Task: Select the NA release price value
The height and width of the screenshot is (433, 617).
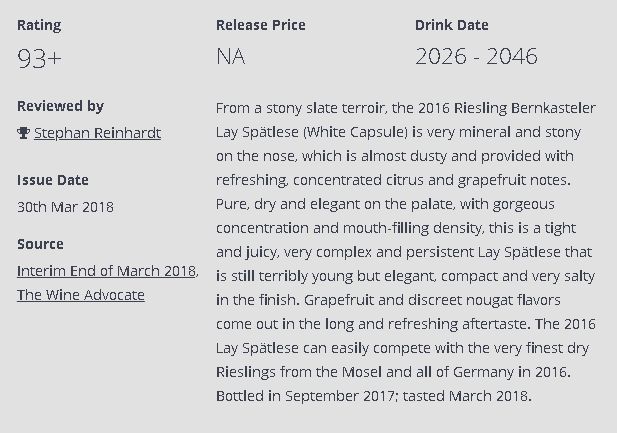Action: tap(231, 57)
